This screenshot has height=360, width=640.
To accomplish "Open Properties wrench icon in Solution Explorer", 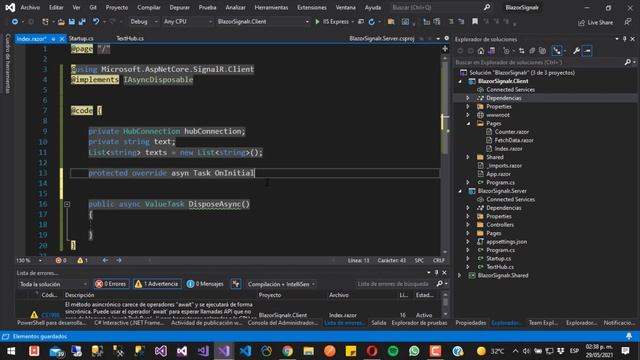I will tap(576, 51).
